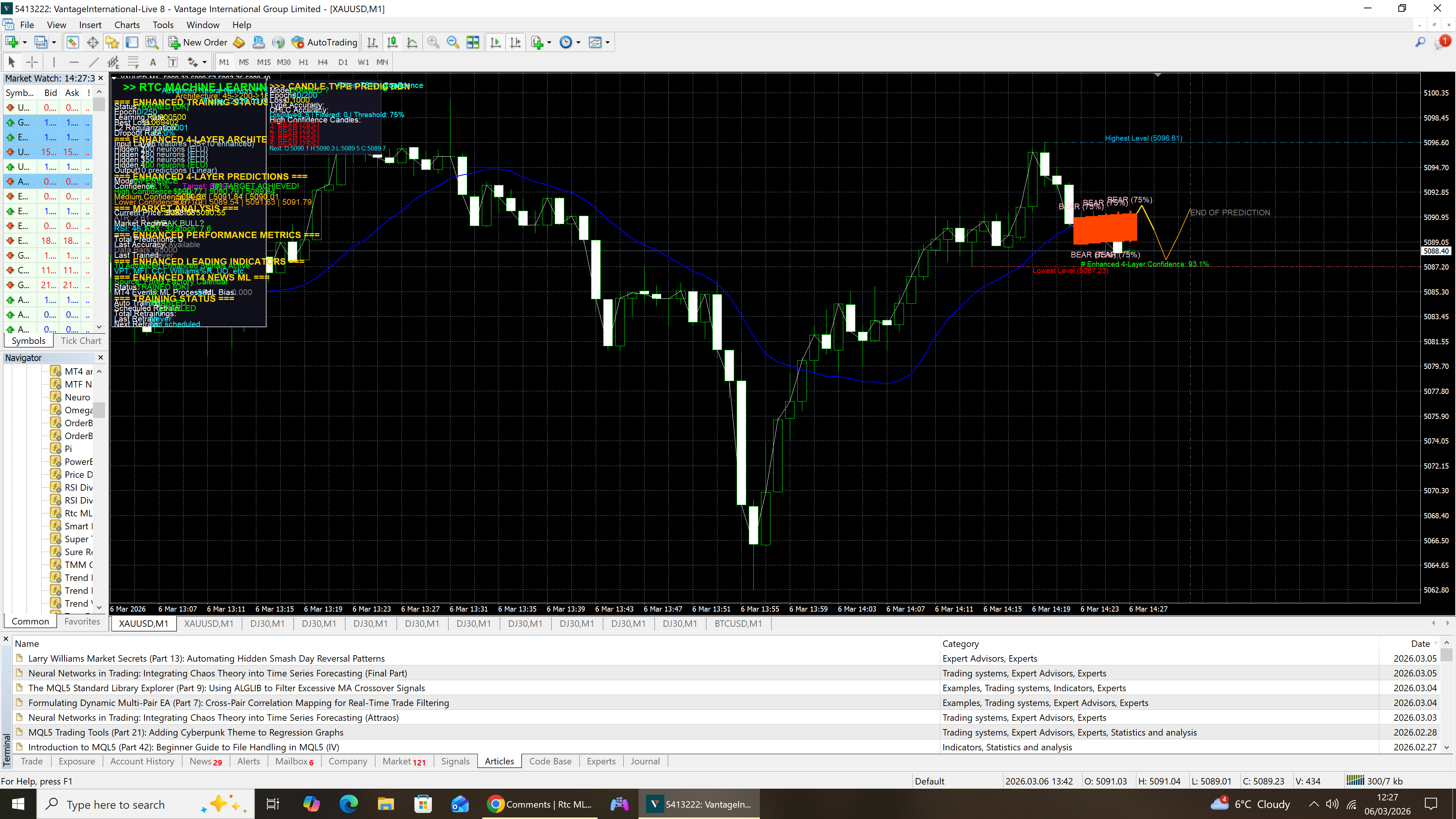Toggle the Chart Shift option

click(516, 42)
